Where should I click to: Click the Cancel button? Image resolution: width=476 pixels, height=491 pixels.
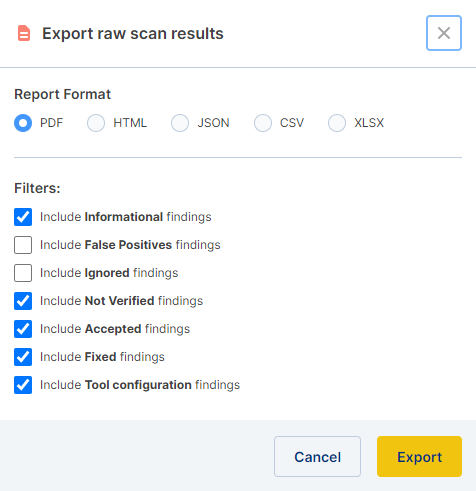coord(317,456)
